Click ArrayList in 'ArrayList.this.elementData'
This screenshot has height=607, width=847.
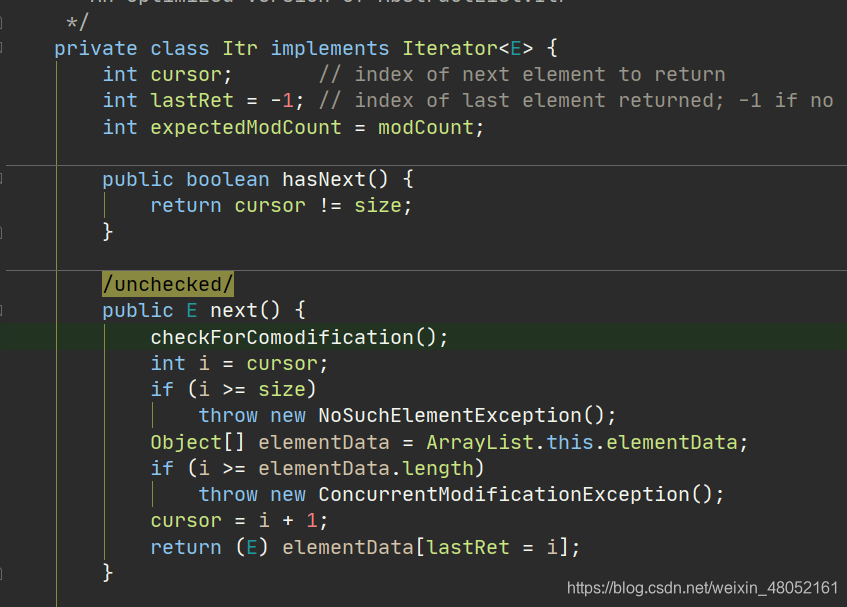tap(480, 442)
